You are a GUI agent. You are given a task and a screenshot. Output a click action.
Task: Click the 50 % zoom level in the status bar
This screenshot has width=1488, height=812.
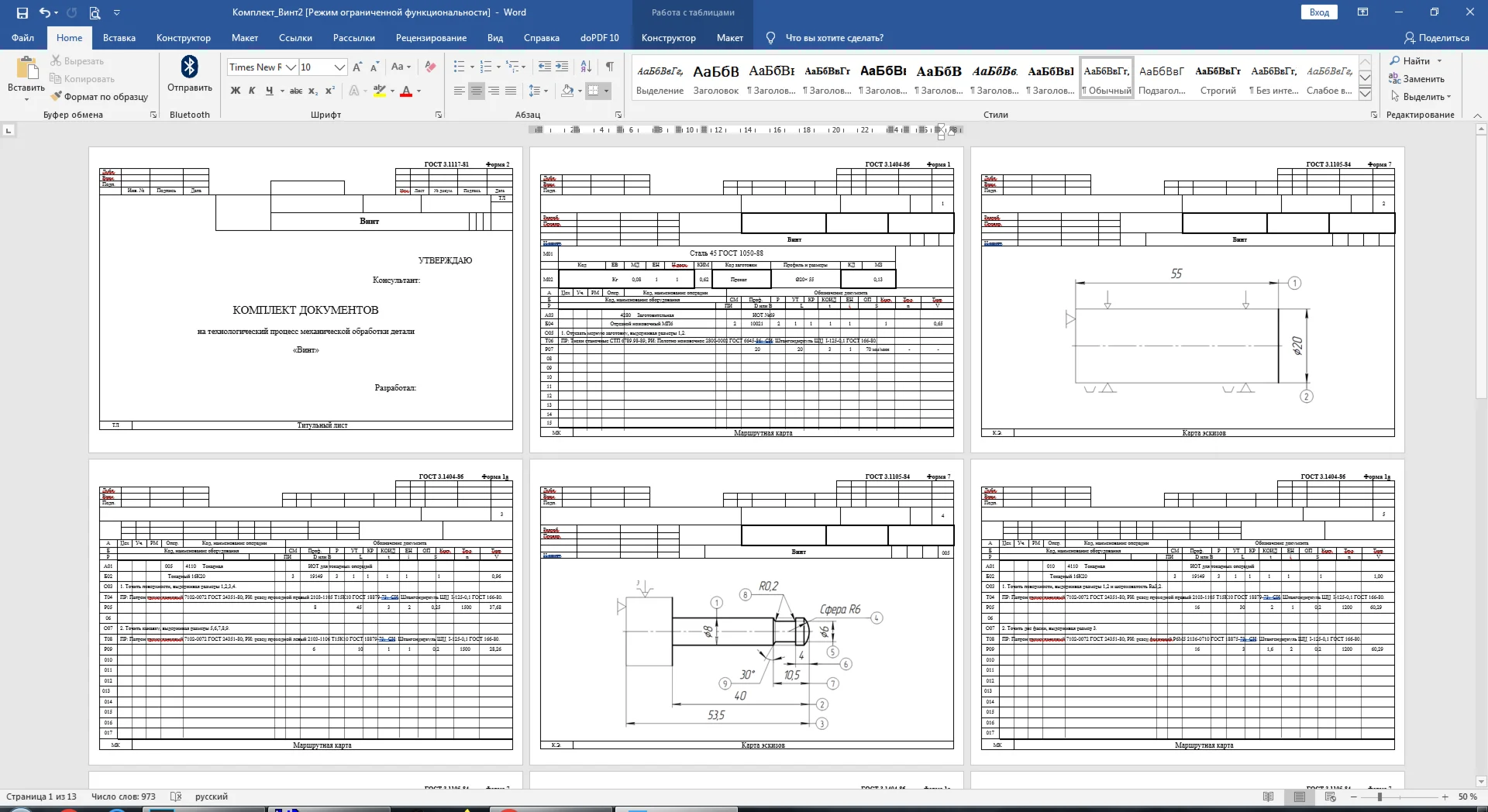click(1467, 797)
